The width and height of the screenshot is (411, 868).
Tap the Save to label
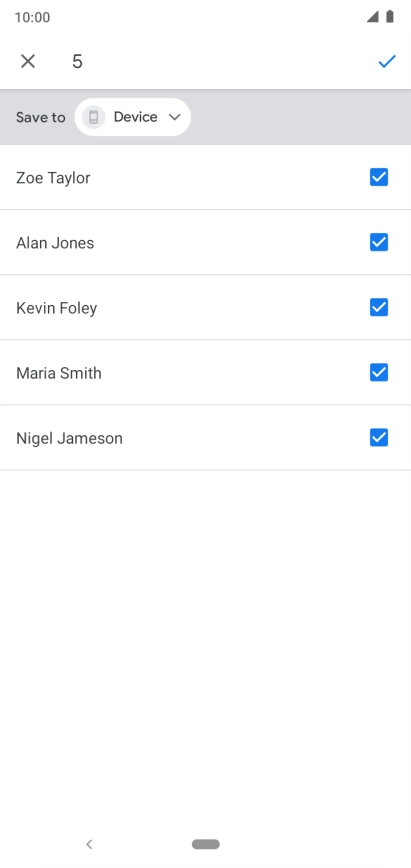40,117
